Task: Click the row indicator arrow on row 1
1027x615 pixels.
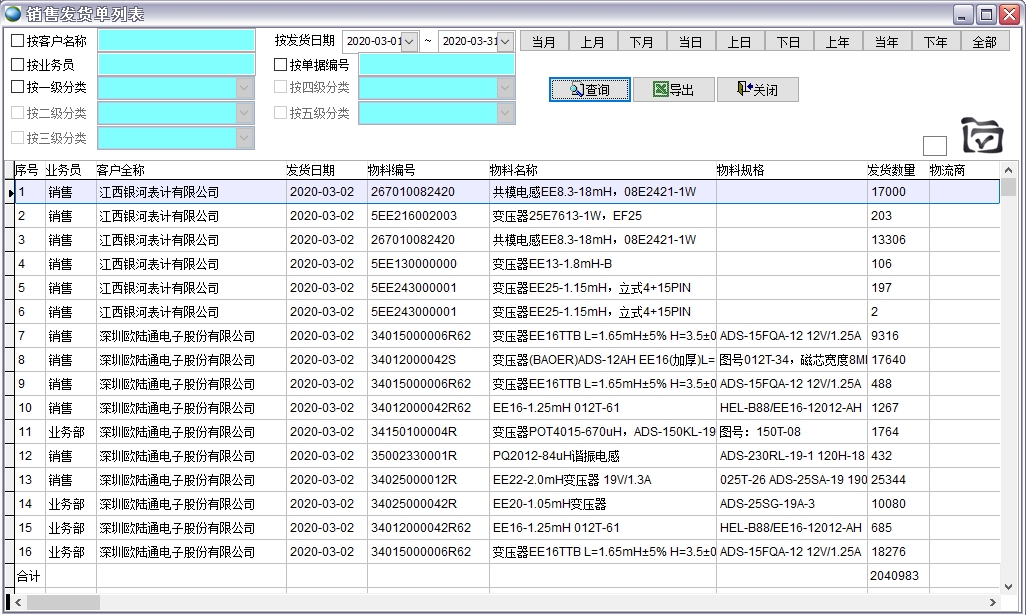Action: pyautogui.click(x=10, y=192)
